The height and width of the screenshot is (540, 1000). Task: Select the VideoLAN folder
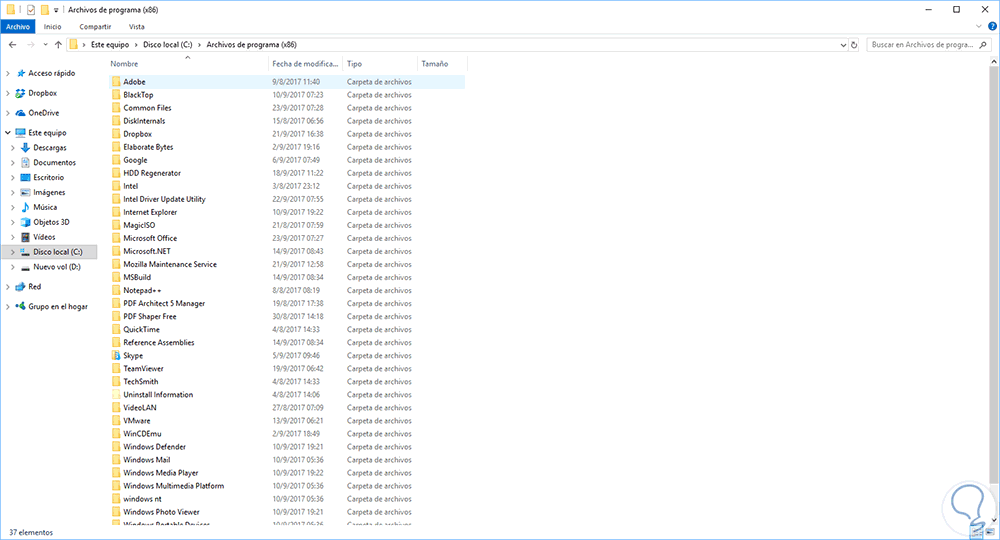click(140, 407)
